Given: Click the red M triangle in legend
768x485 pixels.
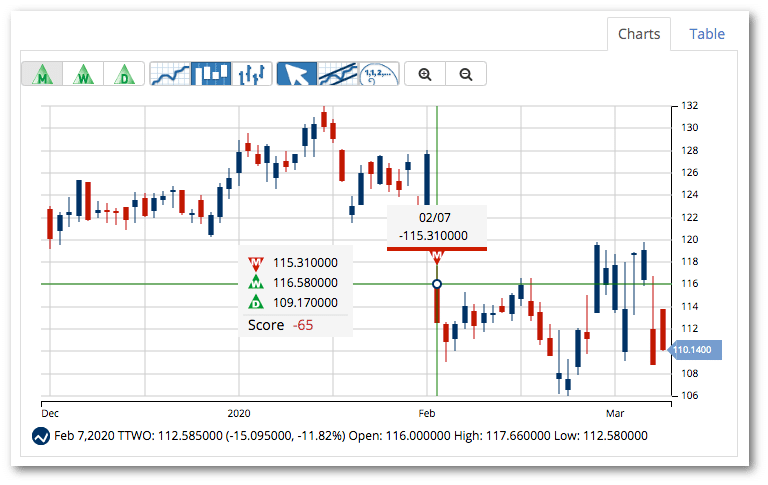Looking at the screenshot, I should point(256,264).
